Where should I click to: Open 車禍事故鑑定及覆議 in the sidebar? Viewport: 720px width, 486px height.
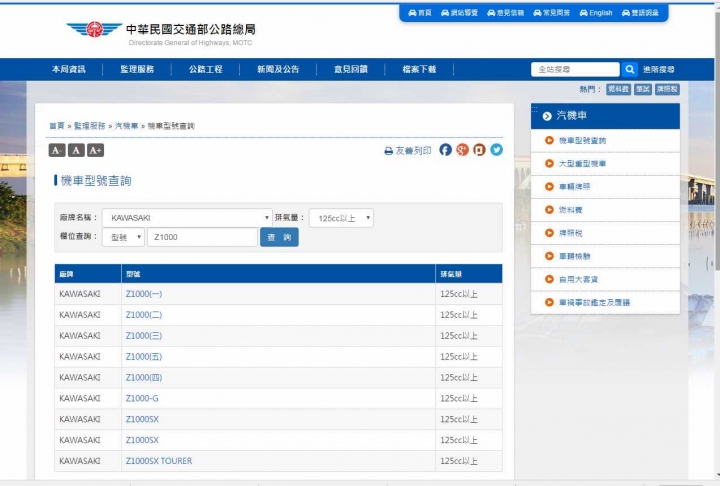pos(594,302)
